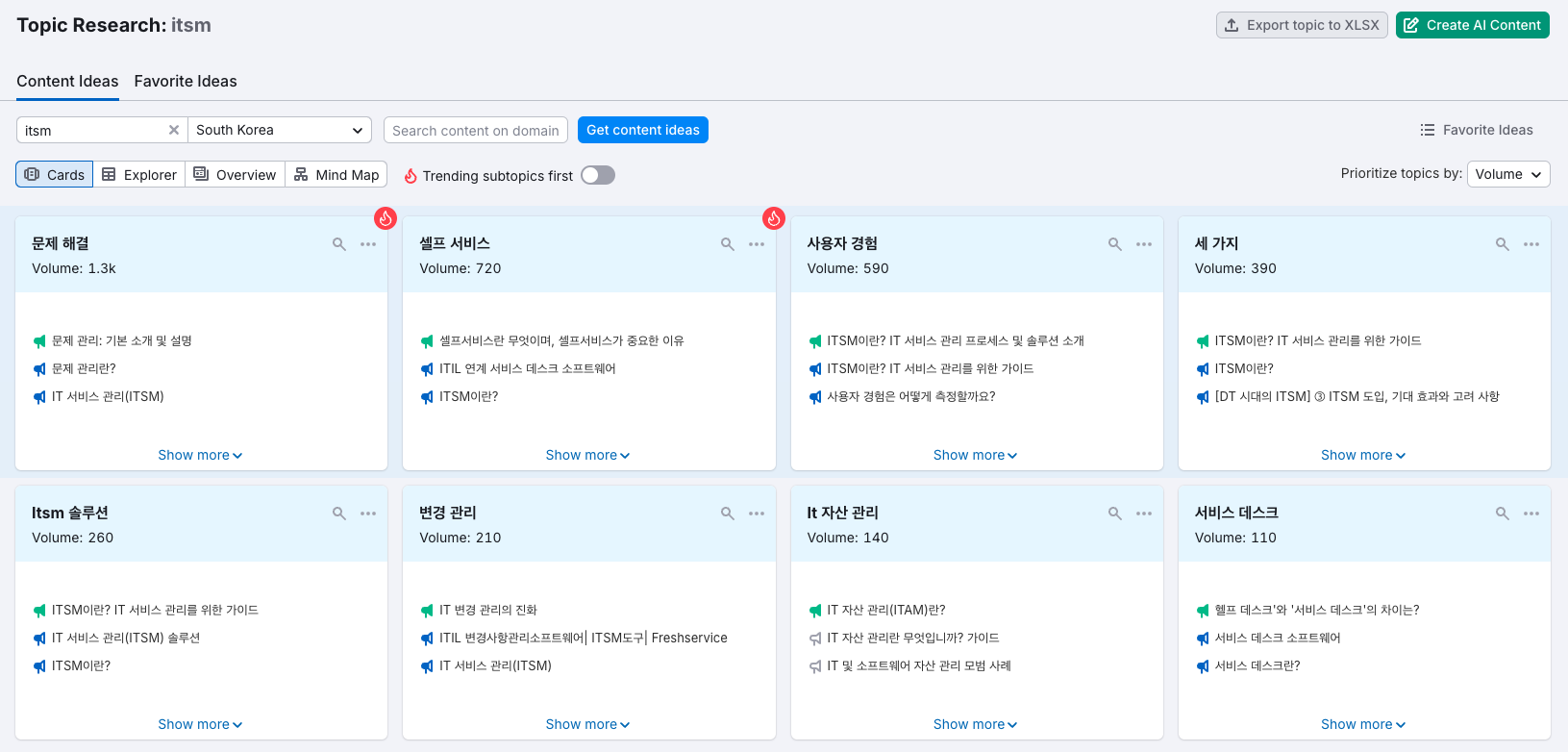Open the three-dot menu on 셀프 서비스 card

[757, 244]
